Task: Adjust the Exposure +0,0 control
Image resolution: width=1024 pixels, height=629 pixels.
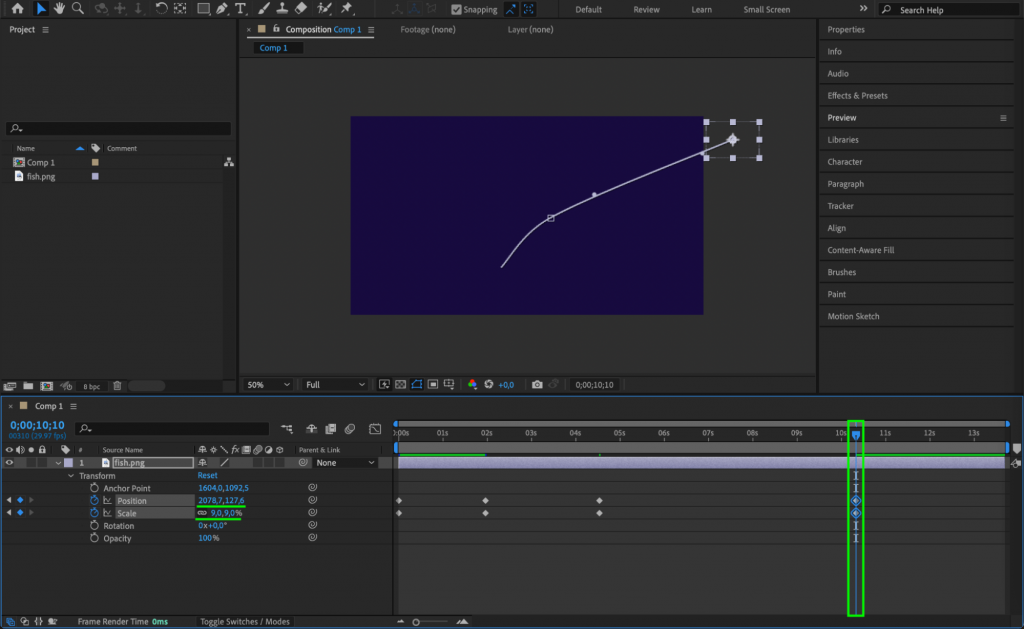Action: coord(505,384)
